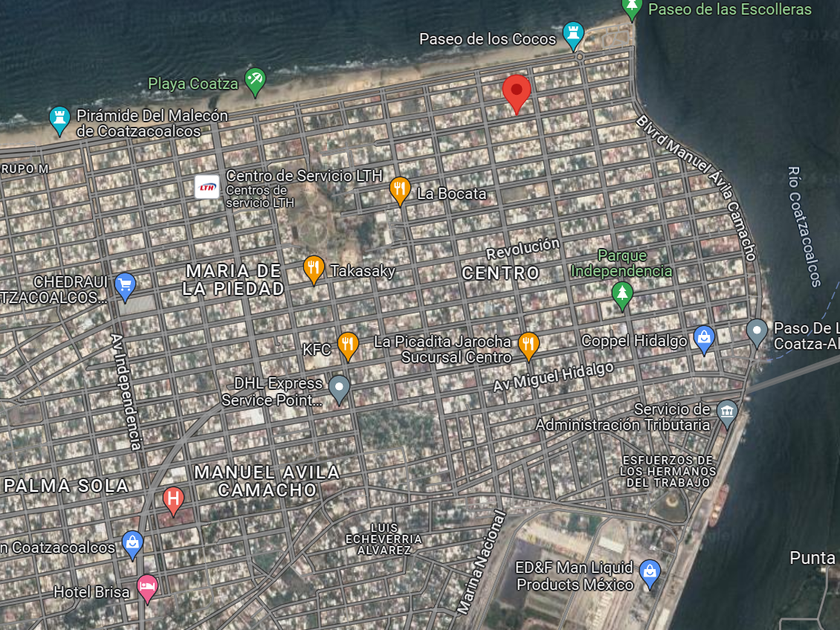Click the Playa Coatza label
Image resolution: width=840 pixels, height=630 pixels.
[x=193, y=84]
